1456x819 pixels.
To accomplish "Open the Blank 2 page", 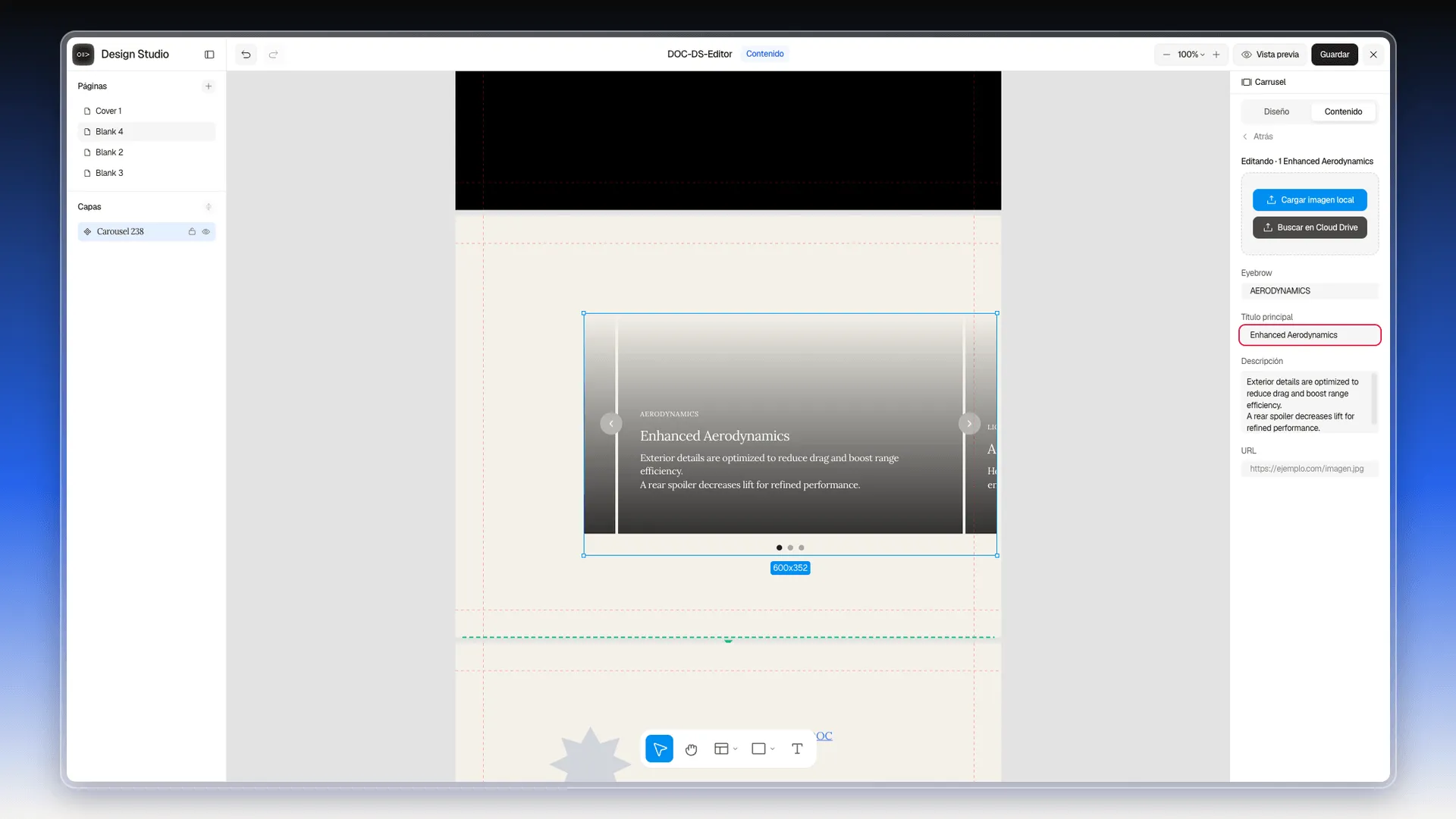I will [x=146, y=152].
